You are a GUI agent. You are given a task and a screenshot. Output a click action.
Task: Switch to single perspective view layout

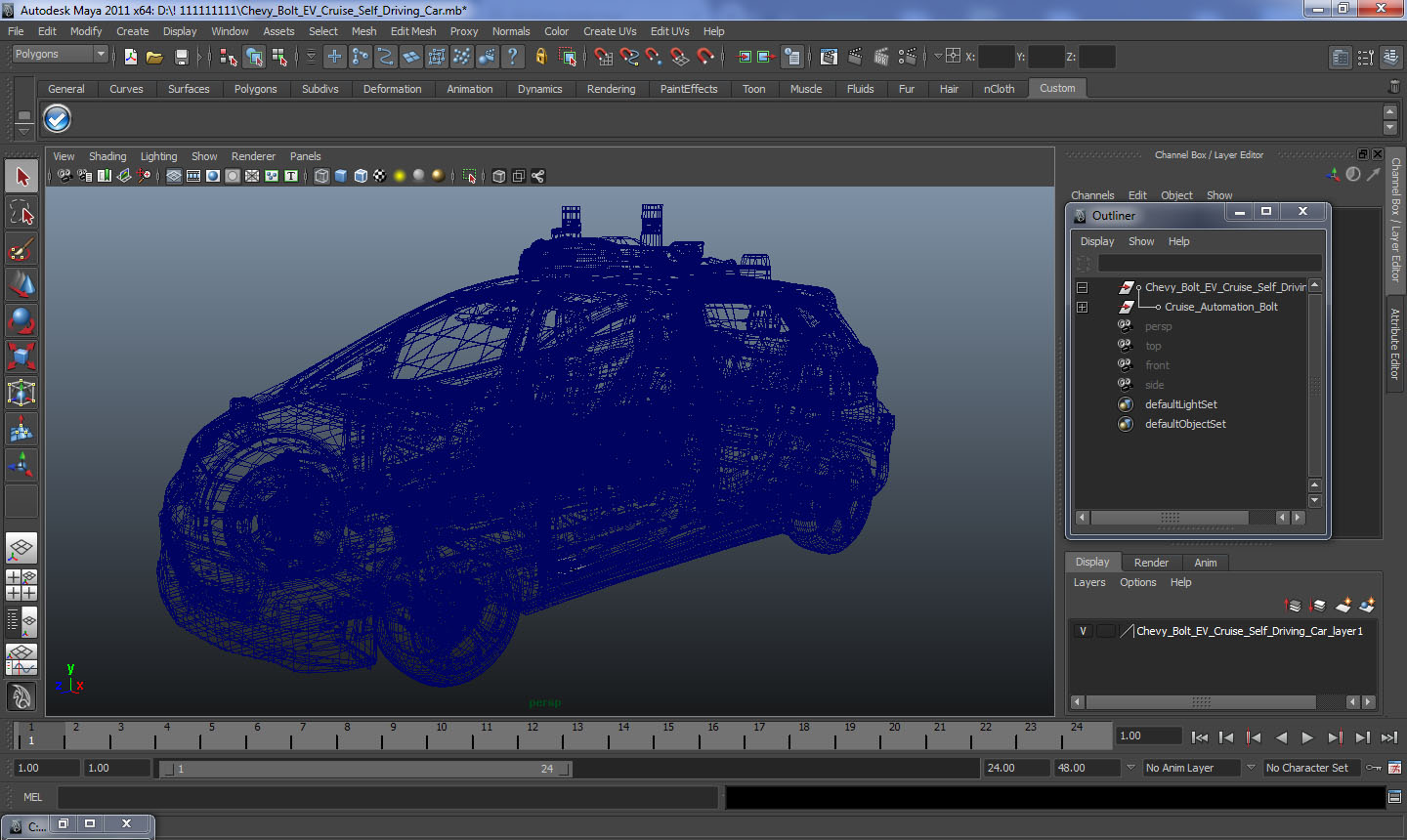pyautogui.click(x=21, y=548)
